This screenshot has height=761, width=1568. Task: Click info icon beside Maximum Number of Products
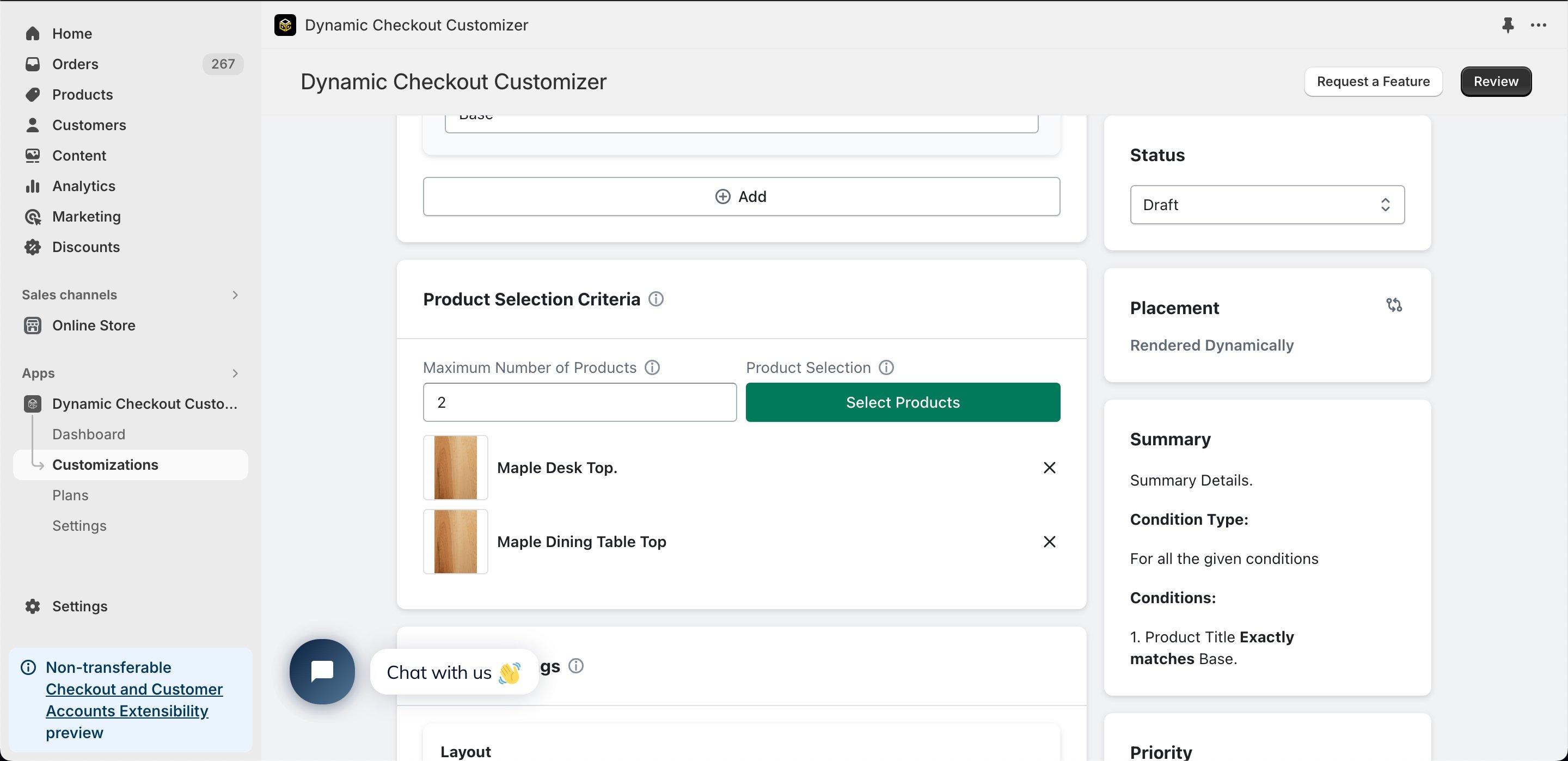(x=653, y=367)
